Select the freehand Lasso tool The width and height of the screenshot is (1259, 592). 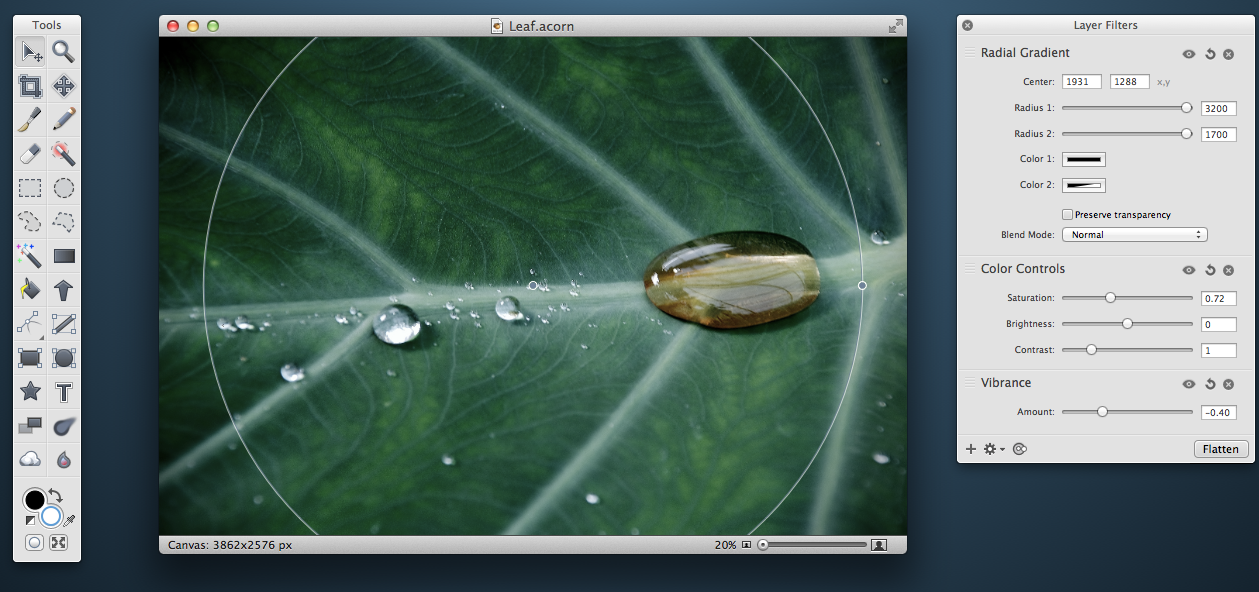[31, 222]
